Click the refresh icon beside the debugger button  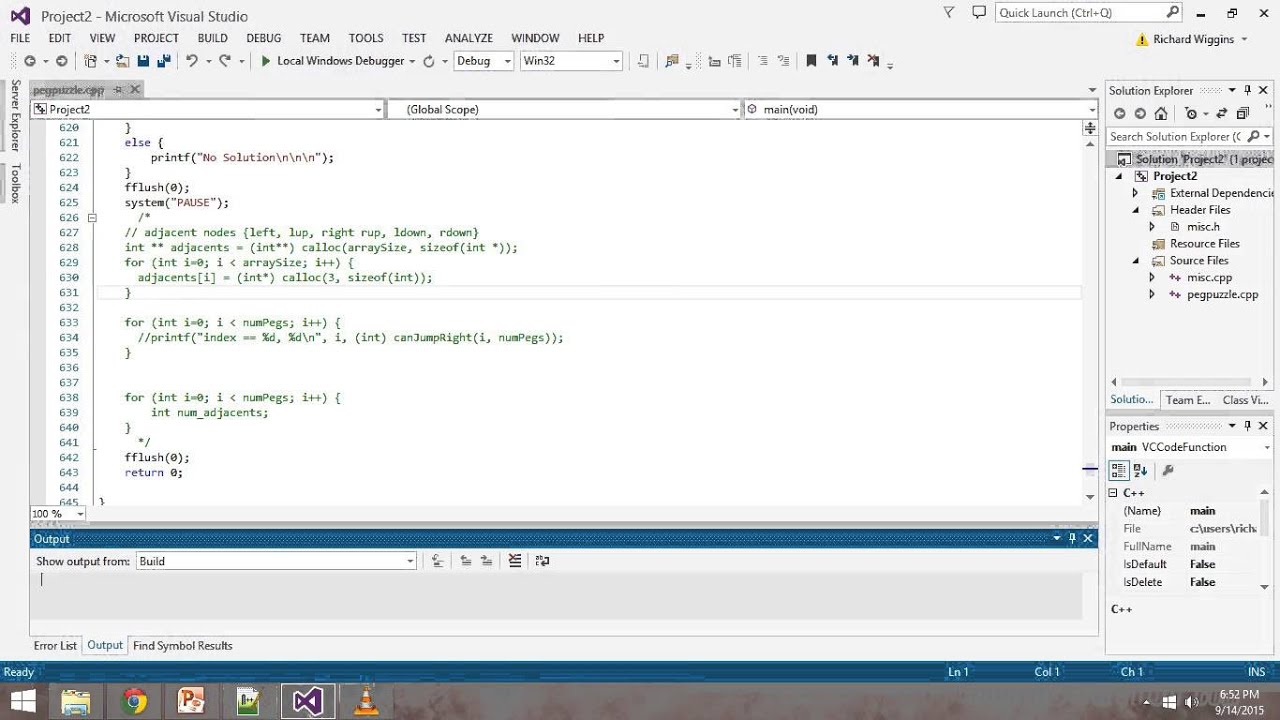(x=429, y=61)
